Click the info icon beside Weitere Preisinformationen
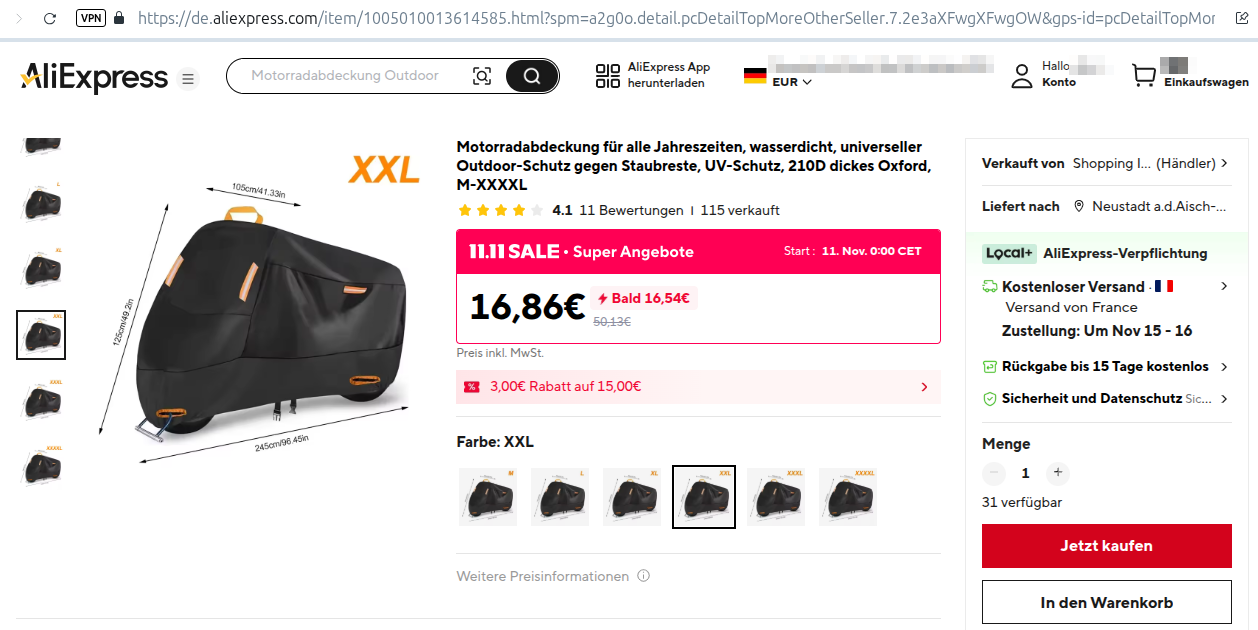 coord(644,576)
